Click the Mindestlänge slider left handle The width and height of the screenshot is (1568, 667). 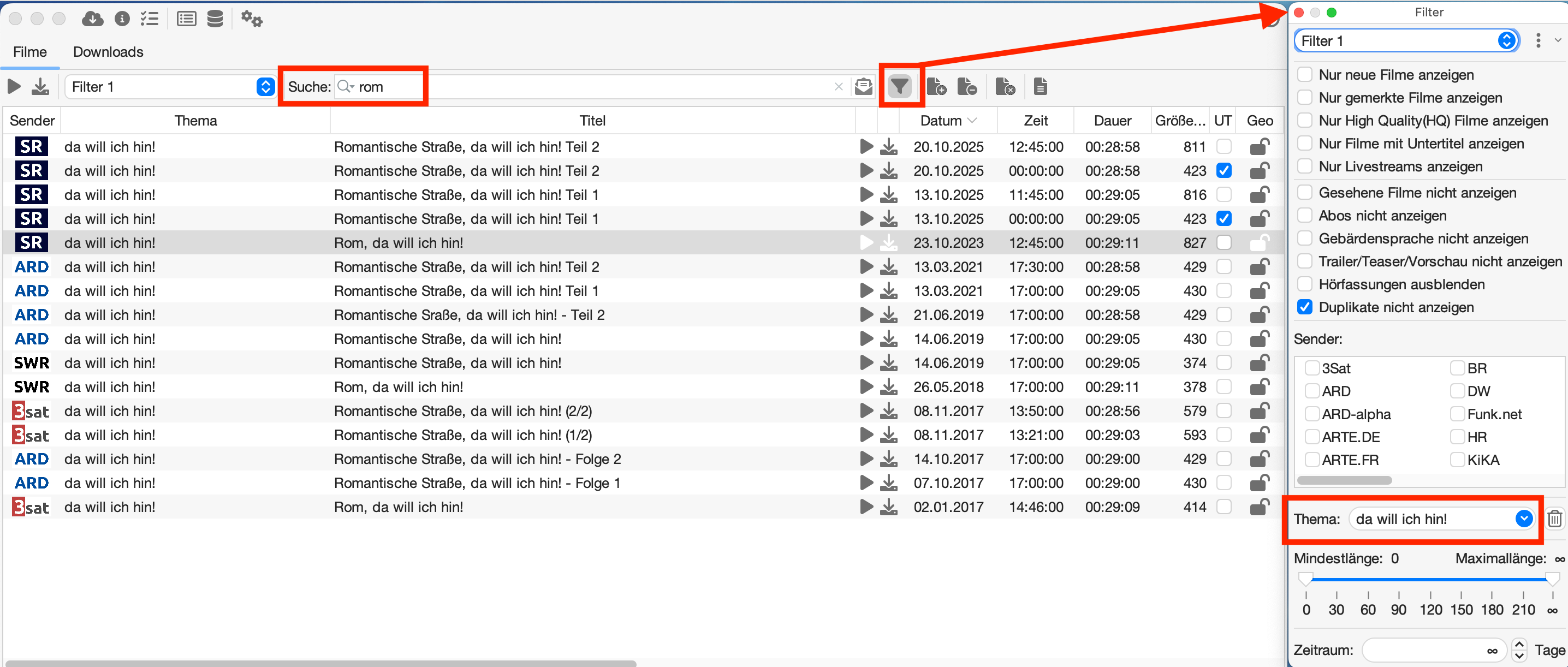(x=1305, y=578)
